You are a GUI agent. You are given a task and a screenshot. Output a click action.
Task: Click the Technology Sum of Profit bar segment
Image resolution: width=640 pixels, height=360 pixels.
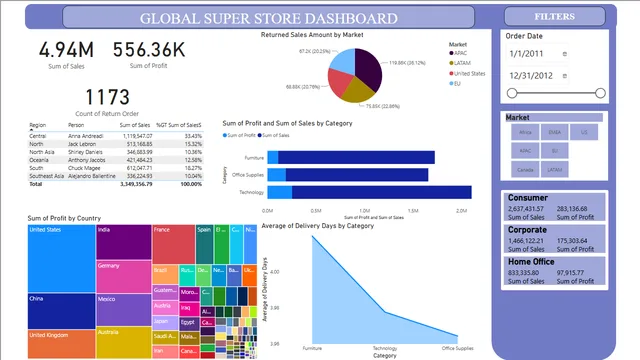(x=280, y=192)
